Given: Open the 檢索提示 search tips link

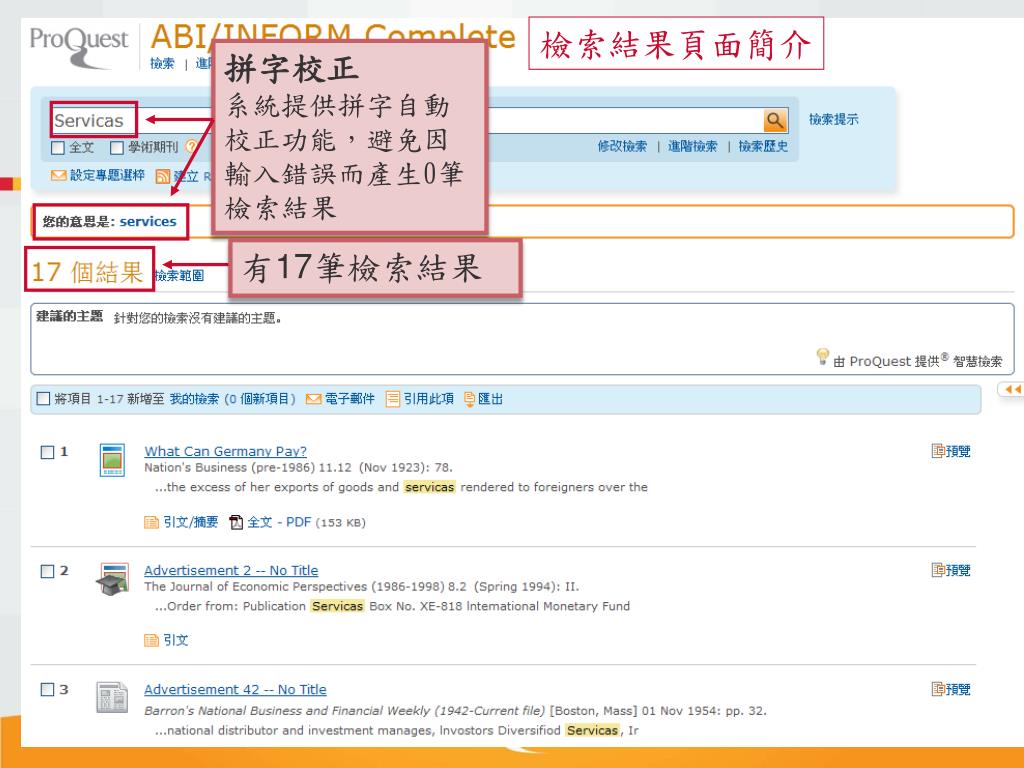Looking at the screenshot, I should 834,120.
